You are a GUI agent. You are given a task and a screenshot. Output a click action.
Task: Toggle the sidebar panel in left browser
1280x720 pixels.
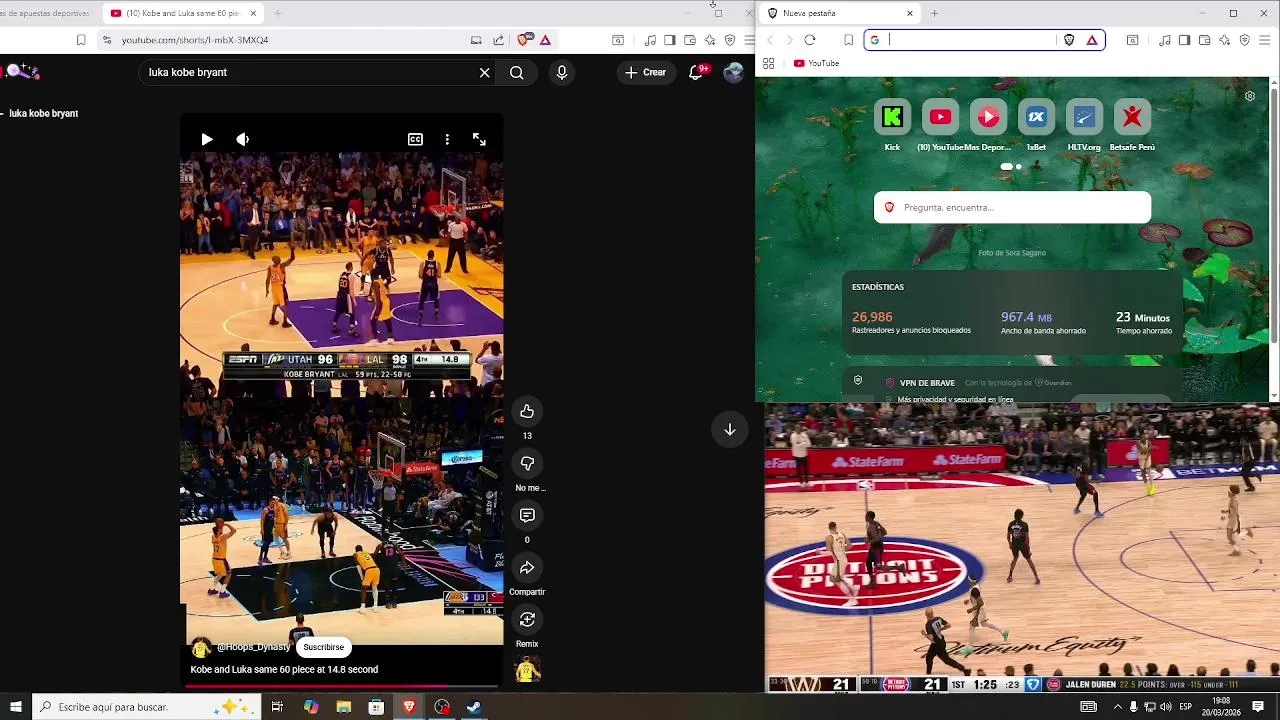(670, 40)
